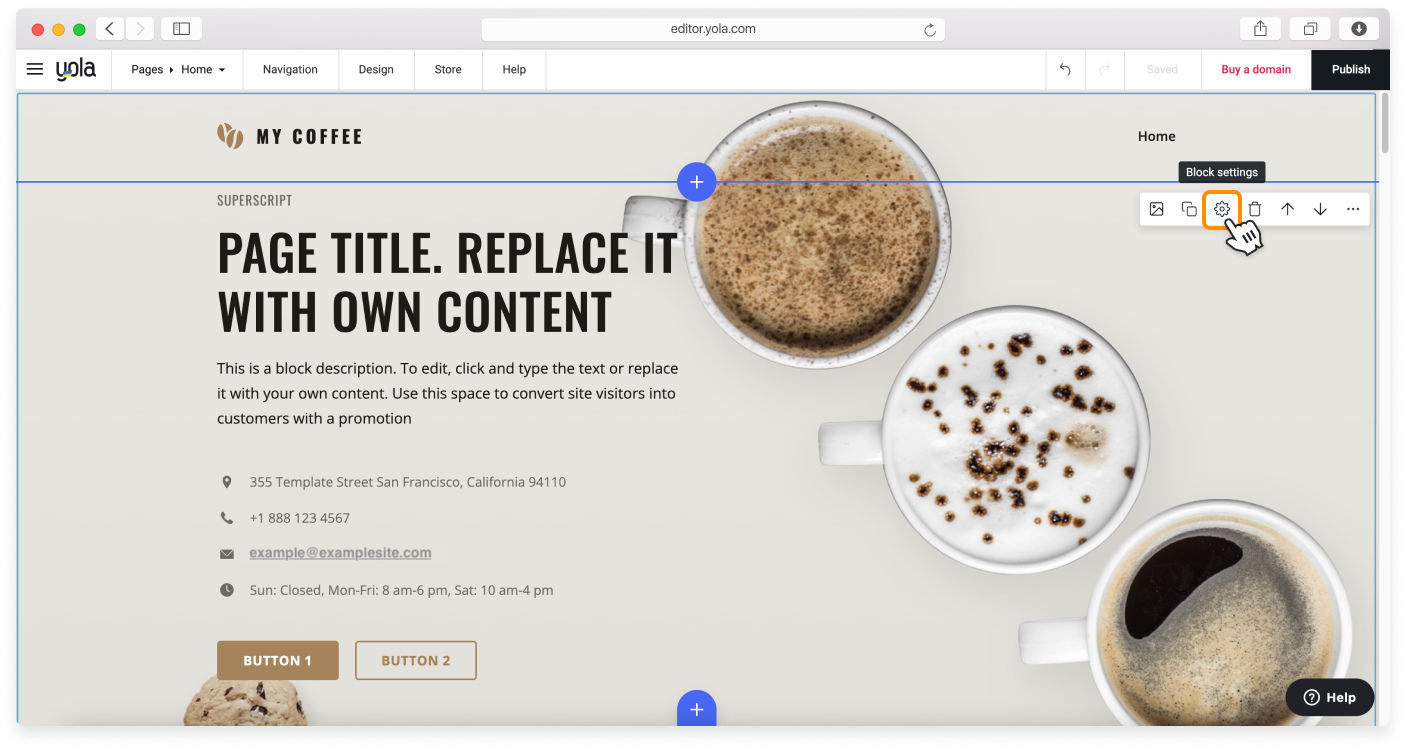The image size is (1406, 750).
Task: Open the hamburger menu beside Yola logo
Action: 35,69
